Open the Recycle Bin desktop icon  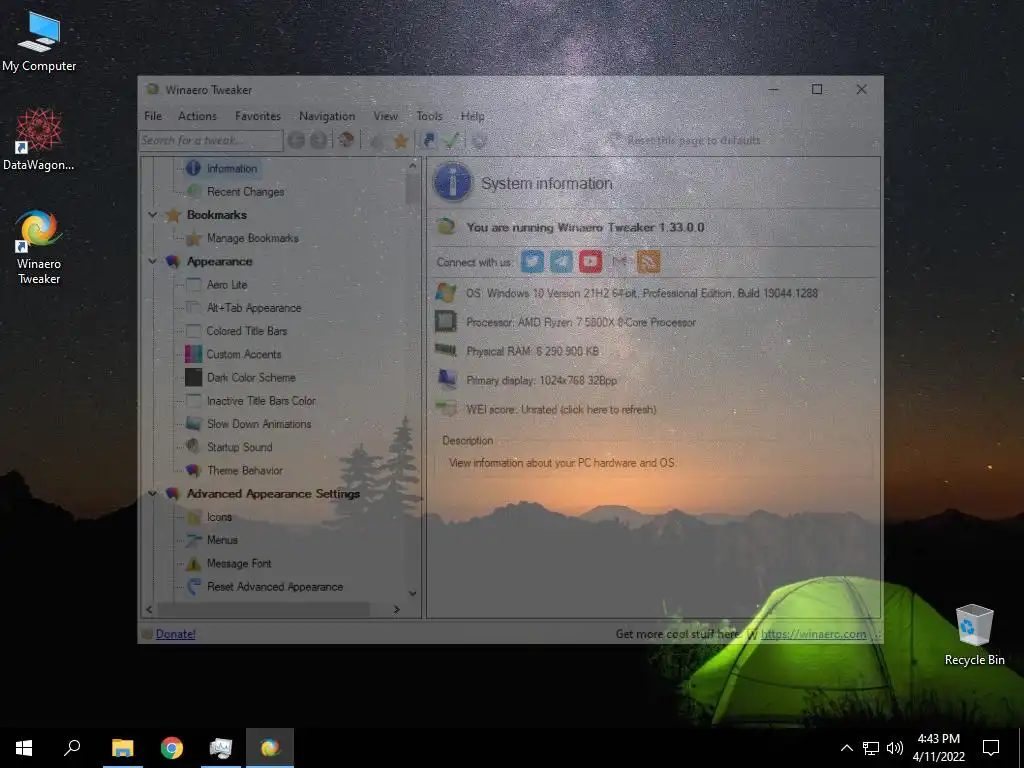coord(974,634)
